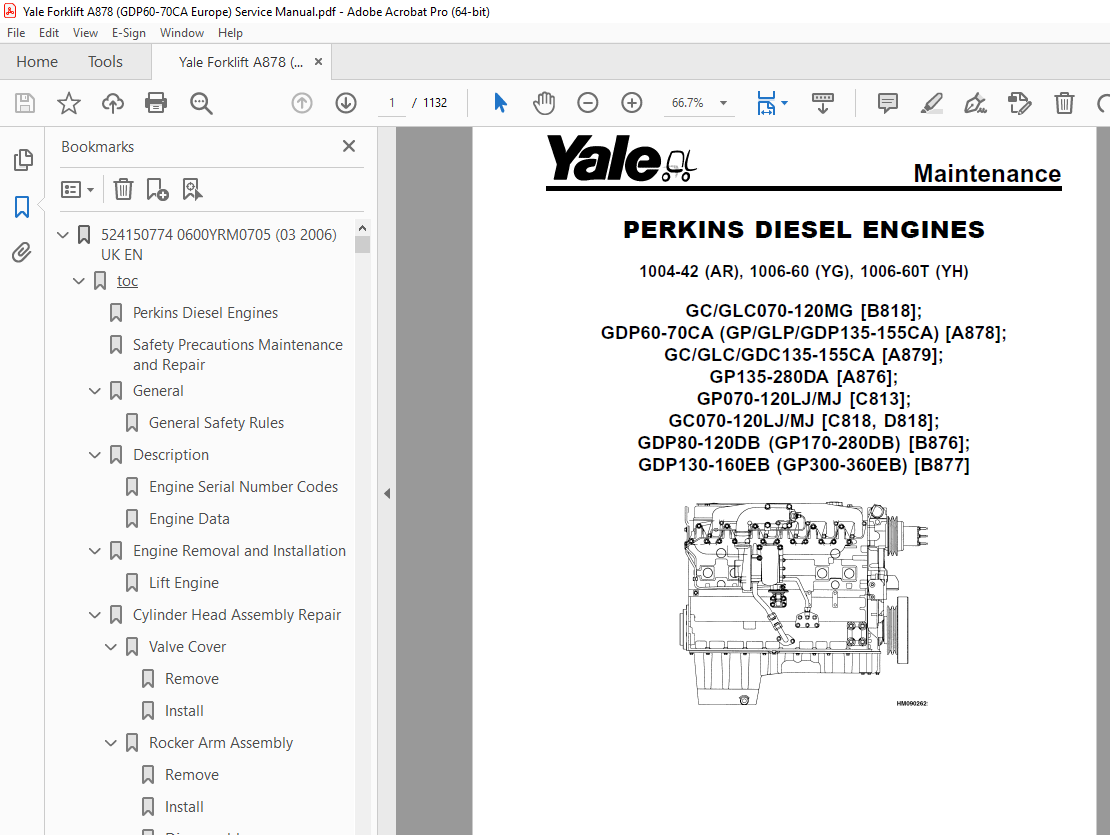The image size is (1110, 835).
Task: Go to previous page arrow
Action: tap(302, 103)
